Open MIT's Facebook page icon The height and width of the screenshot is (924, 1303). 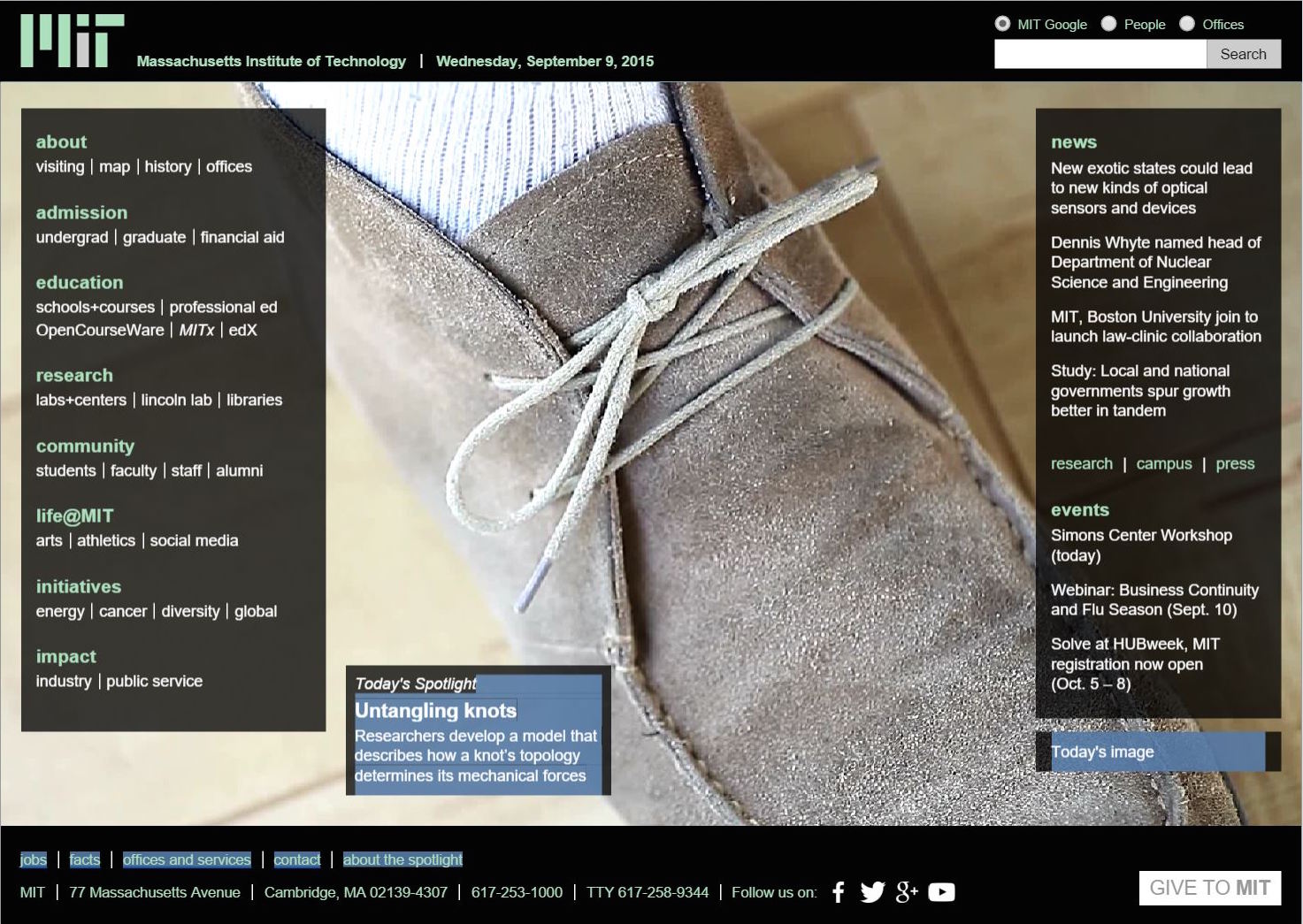tap(838, 892)
